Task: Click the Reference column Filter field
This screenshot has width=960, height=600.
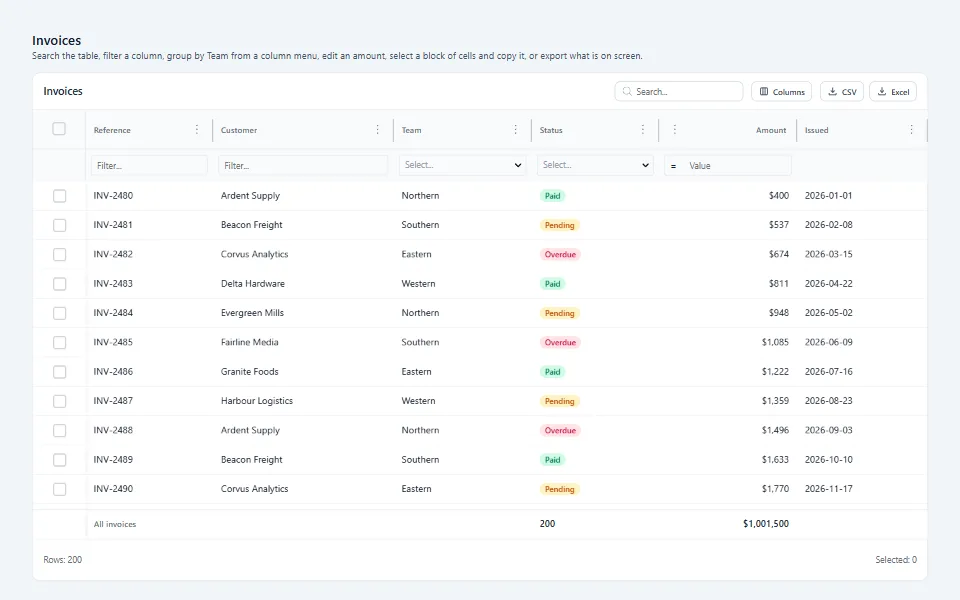Action: click(149, 165)
